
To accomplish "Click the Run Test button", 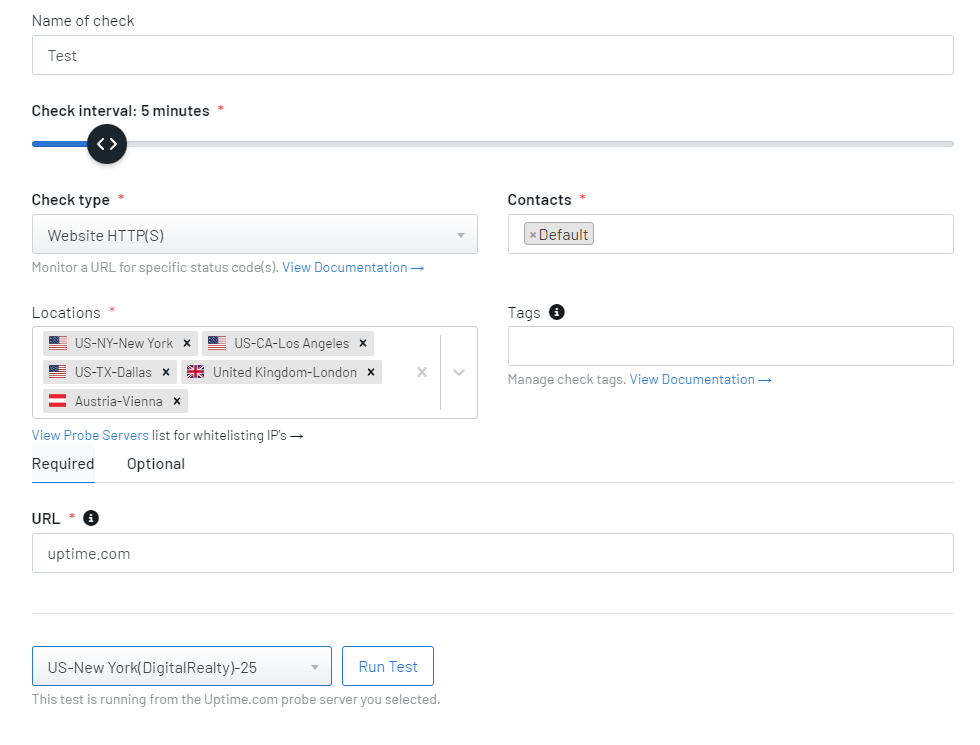I will [388, 666].
